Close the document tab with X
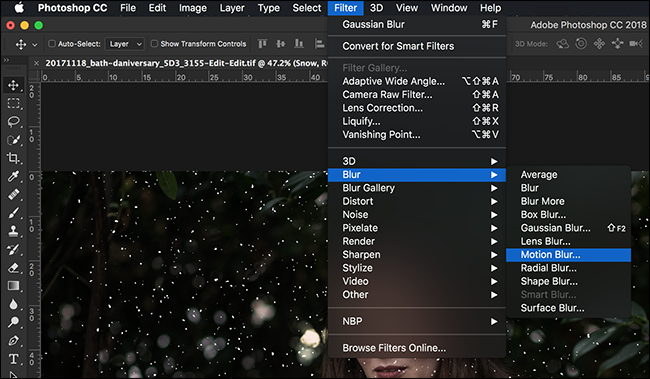The height and width of the screenshot is (379, 650). click(x=36, y=63)
